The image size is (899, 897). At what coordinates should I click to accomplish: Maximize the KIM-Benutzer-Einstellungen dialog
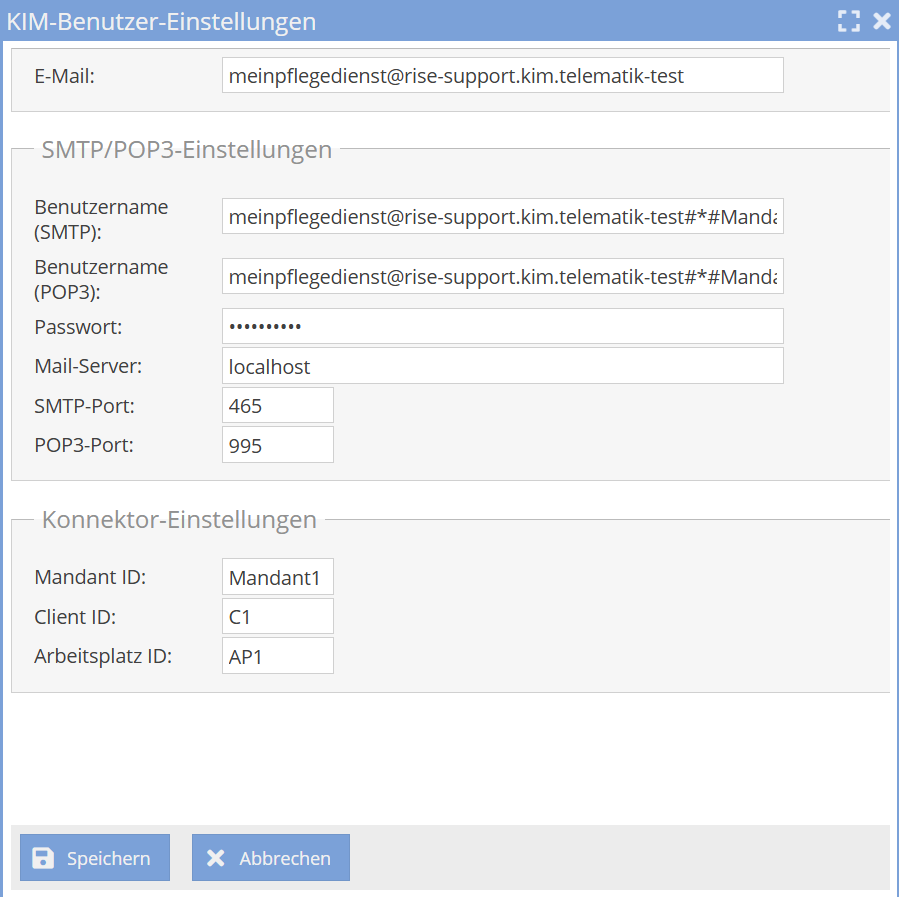[849, 21]
